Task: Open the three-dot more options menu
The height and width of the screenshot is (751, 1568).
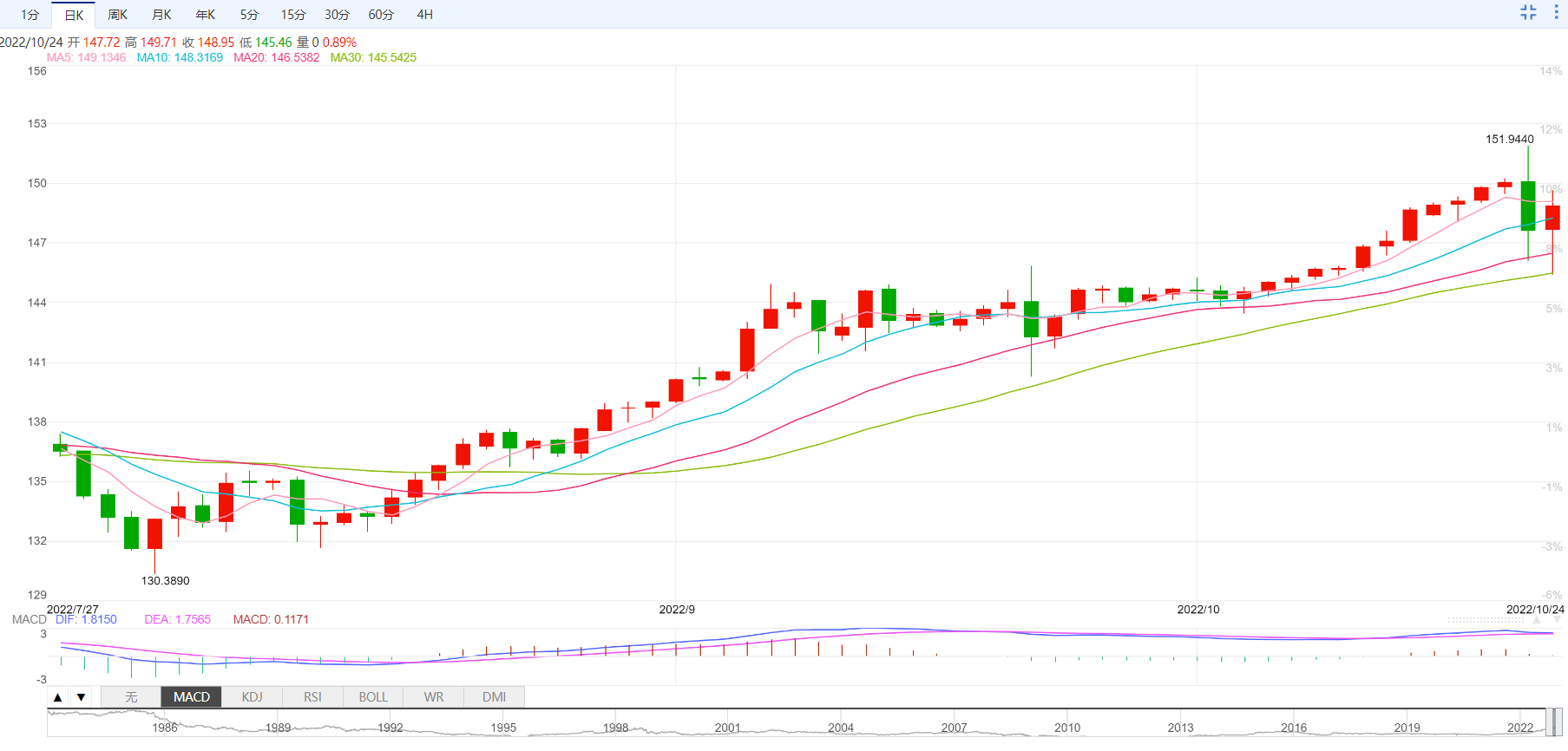Action: tap(1556, 12)
